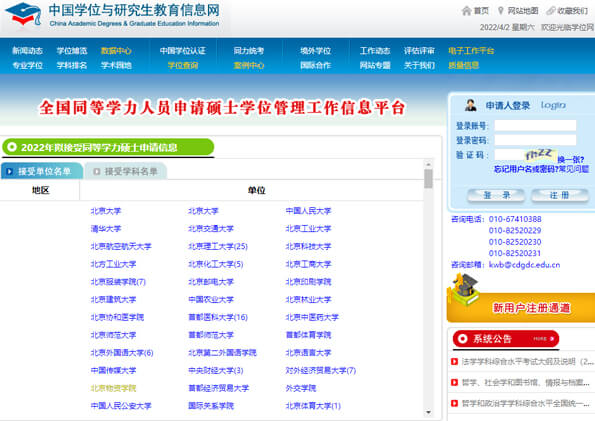Open 关于我们 navigation item
The image size is (595, 421).
[419, 65]
